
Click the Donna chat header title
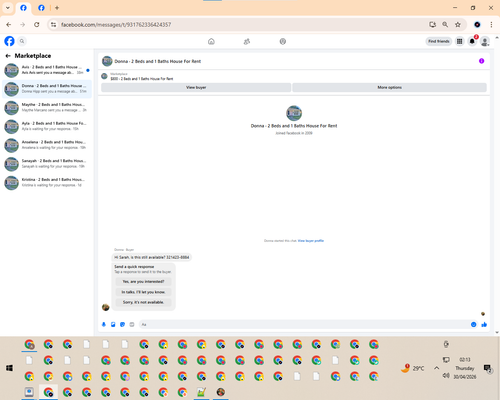pos(158,61)
